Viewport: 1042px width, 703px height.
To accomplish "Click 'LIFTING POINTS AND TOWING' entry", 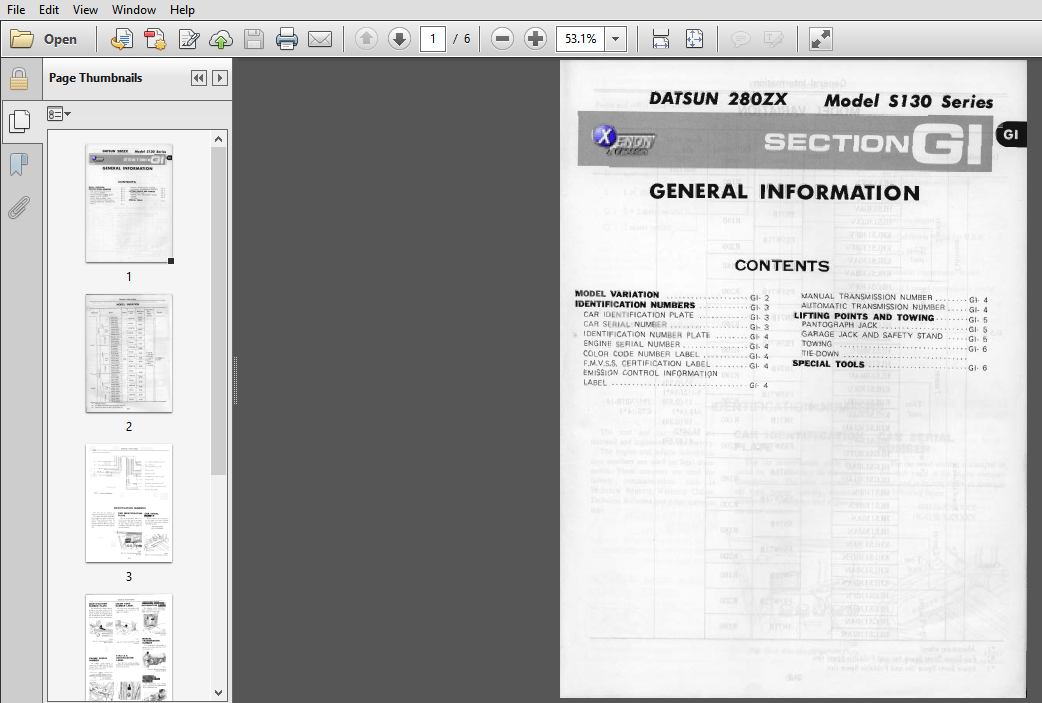I will click(x=864, y=316).
